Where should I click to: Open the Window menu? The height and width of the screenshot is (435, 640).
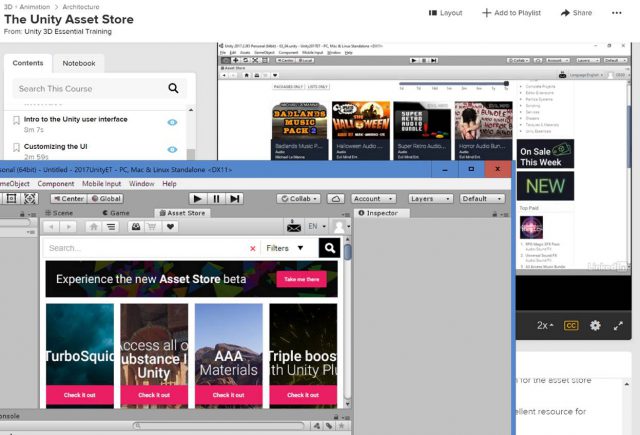pyautogui.click(x=142, y=184)
